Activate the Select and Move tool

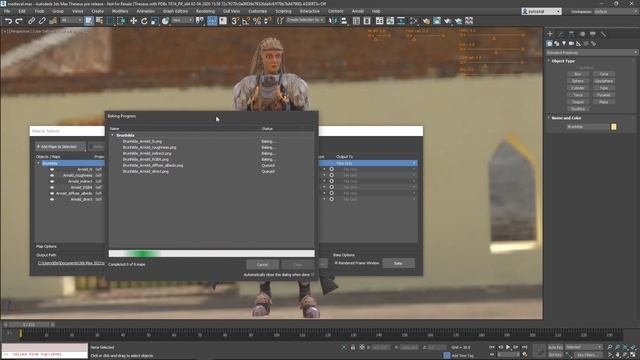tap(133, 20)
